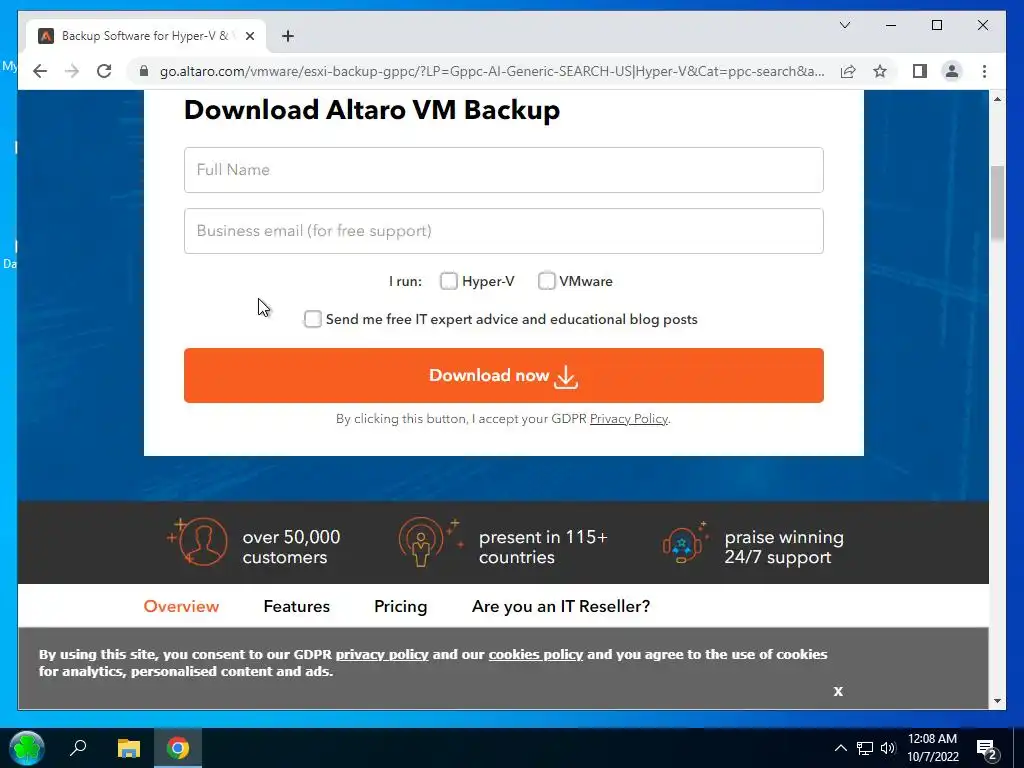Click the address bar URL
Viewport: 1024px width, 768px height.
[x=492, y=71]
